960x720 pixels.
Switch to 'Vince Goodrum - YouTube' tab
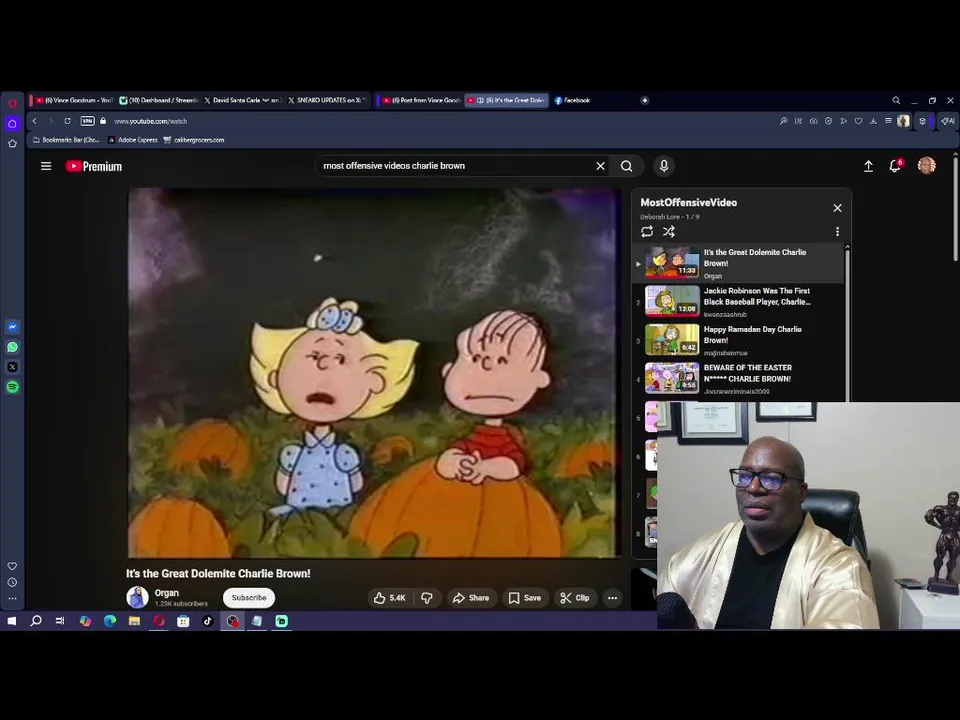tap(73, 100)
